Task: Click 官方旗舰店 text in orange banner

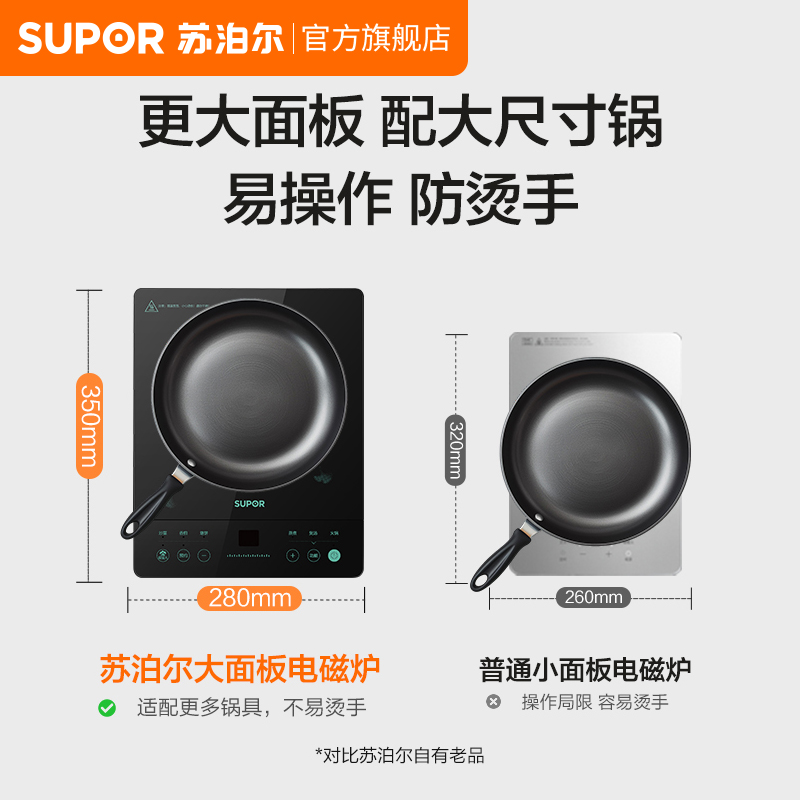Action: [377, 38]
